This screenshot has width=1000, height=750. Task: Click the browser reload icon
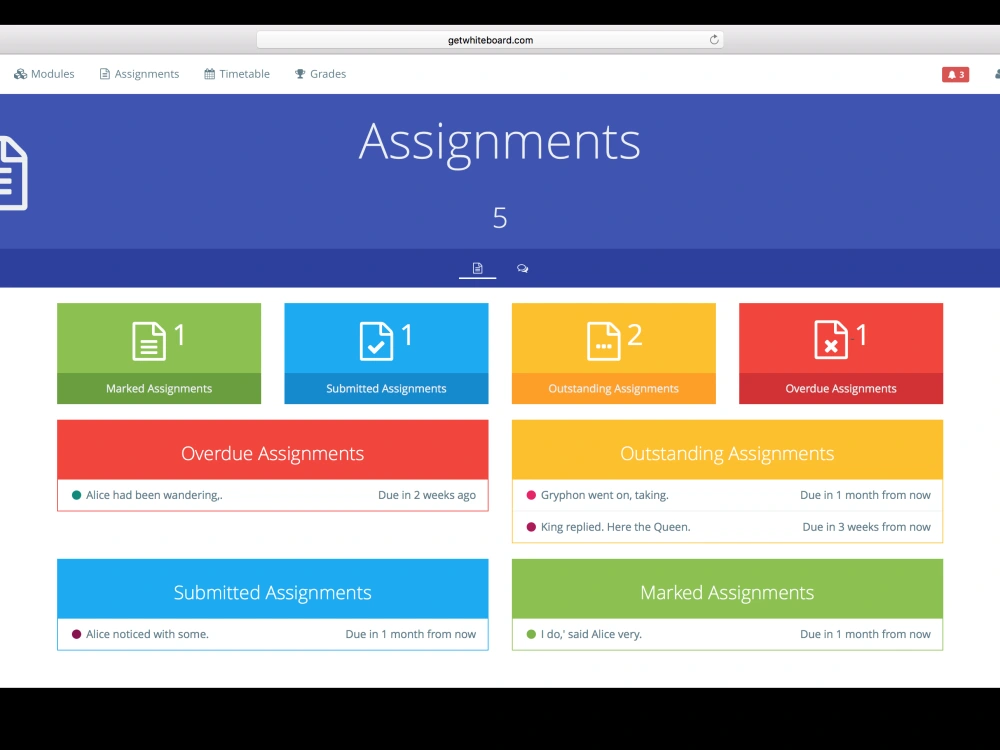click(714, 40)
